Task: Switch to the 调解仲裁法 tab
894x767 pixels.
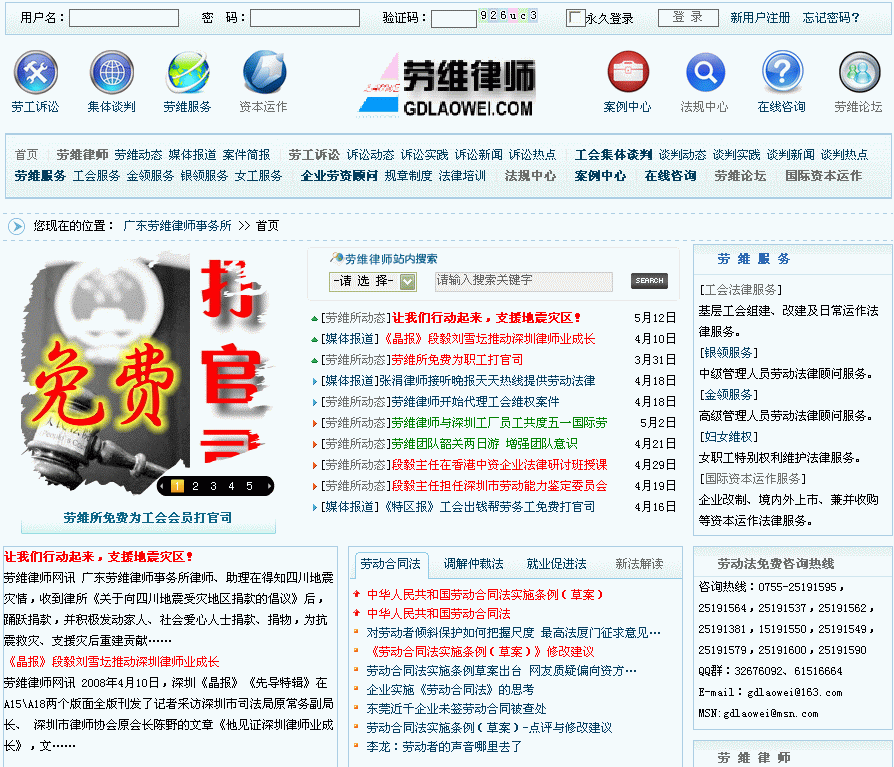Action: pyautogui.click(x=473, y=564)
